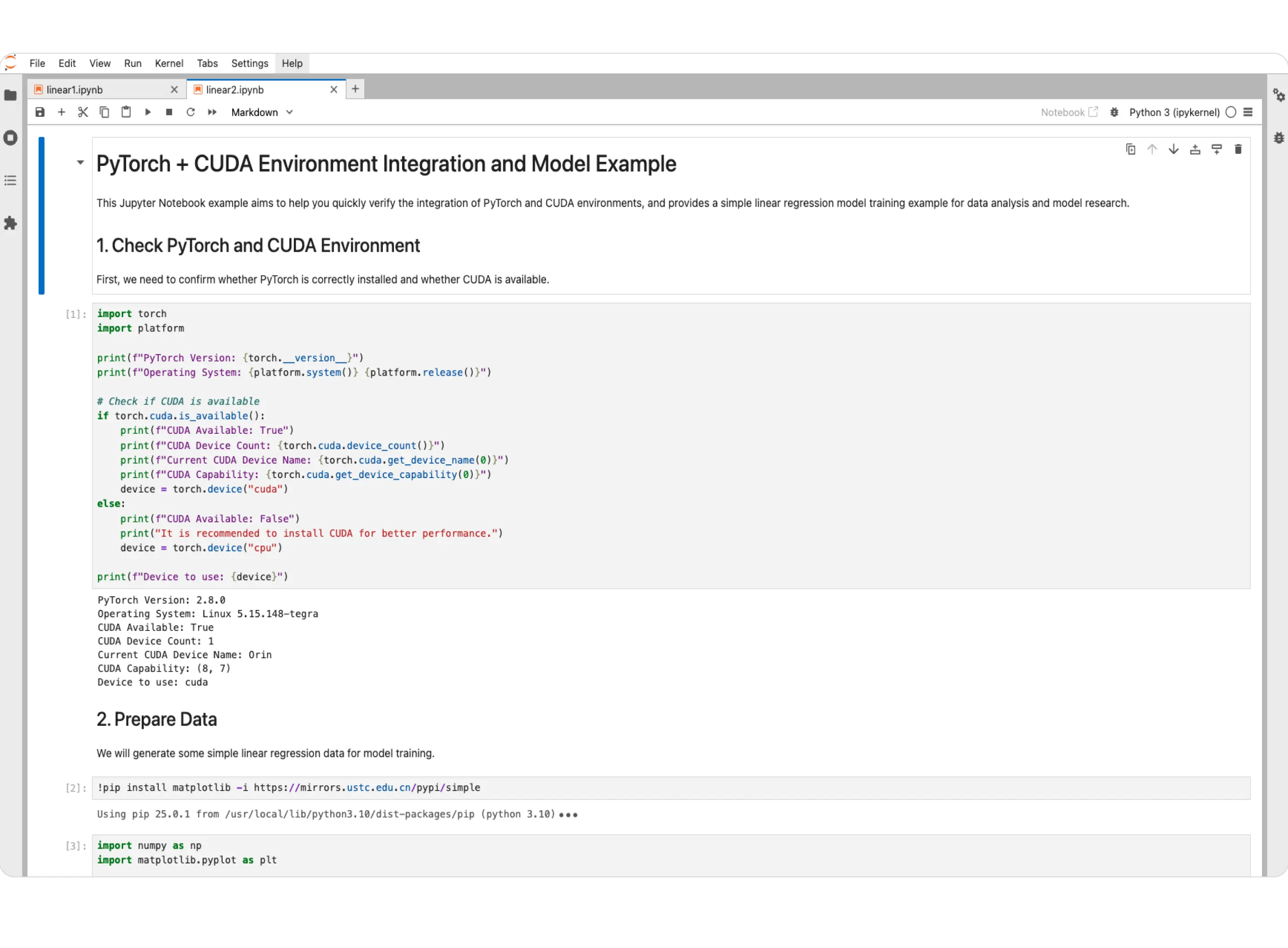Restart the kernel with the refresh icon
This screenshot has width=1288, height=948.
[191, 113]
